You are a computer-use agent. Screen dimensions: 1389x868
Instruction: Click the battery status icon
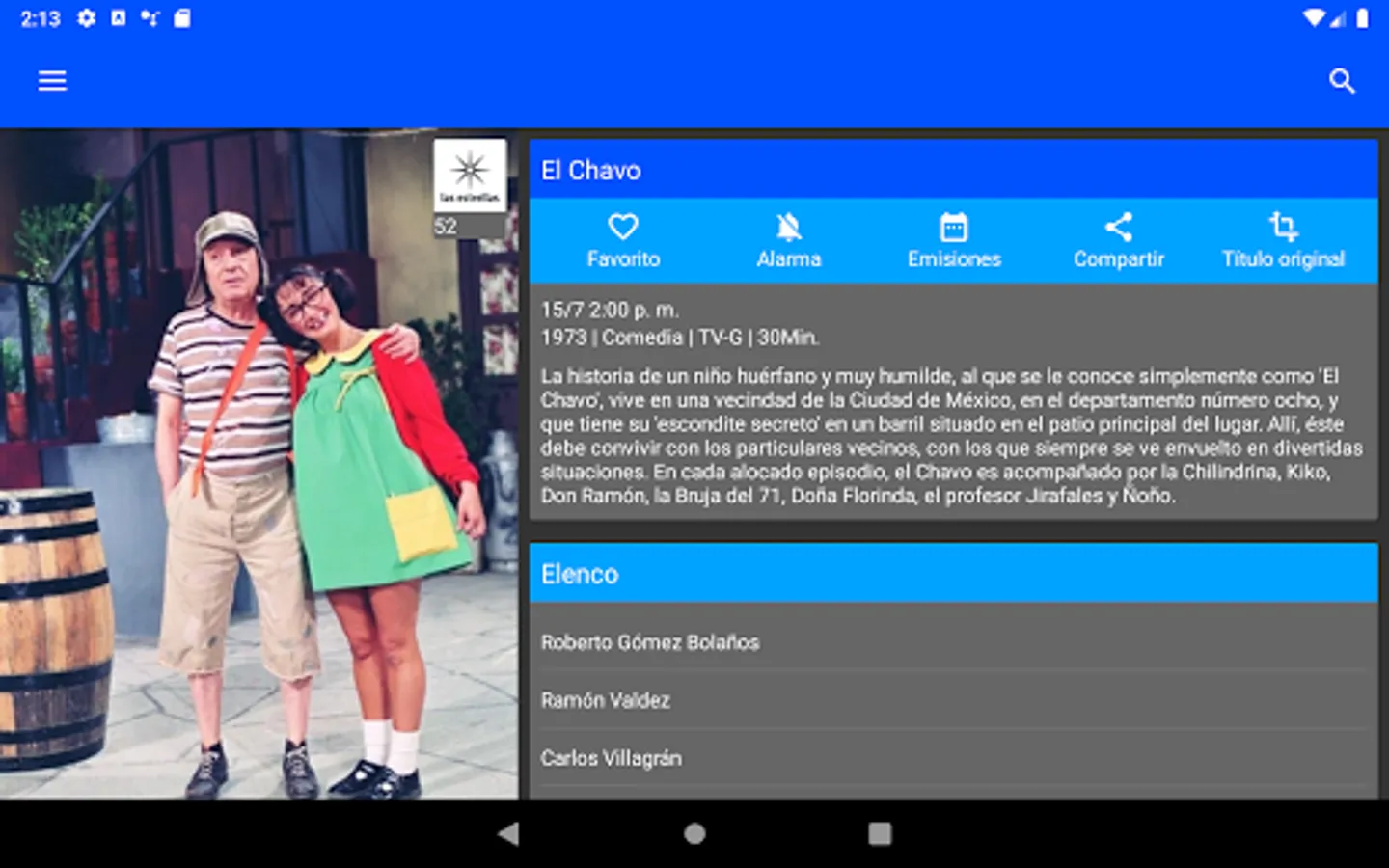(1362, 18)
